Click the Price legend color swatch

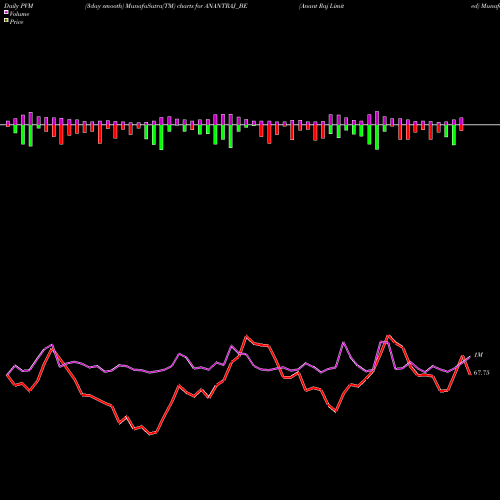tap(6, 20)
